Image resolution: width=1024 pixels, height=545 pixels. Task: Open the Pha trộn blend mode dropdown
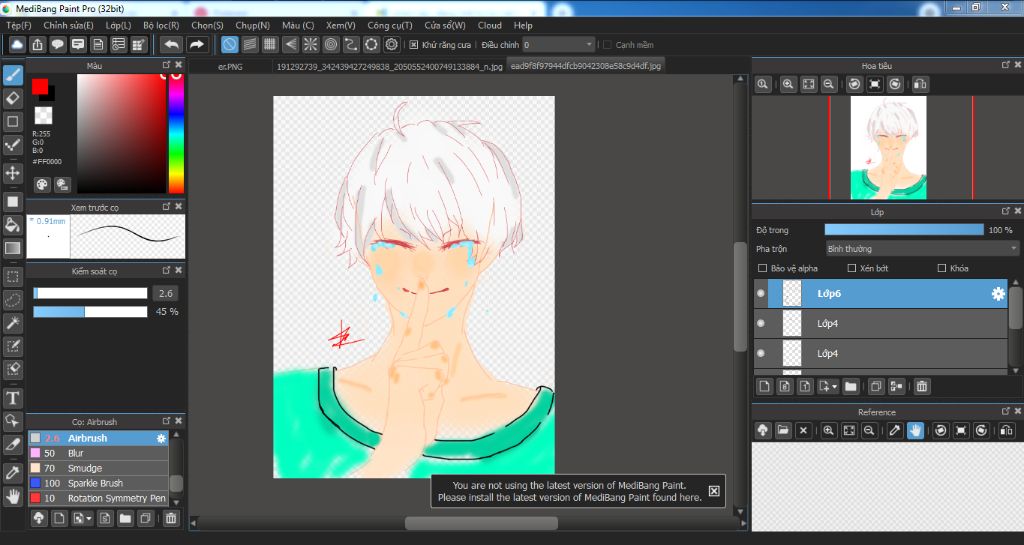(x=921, y=249)
